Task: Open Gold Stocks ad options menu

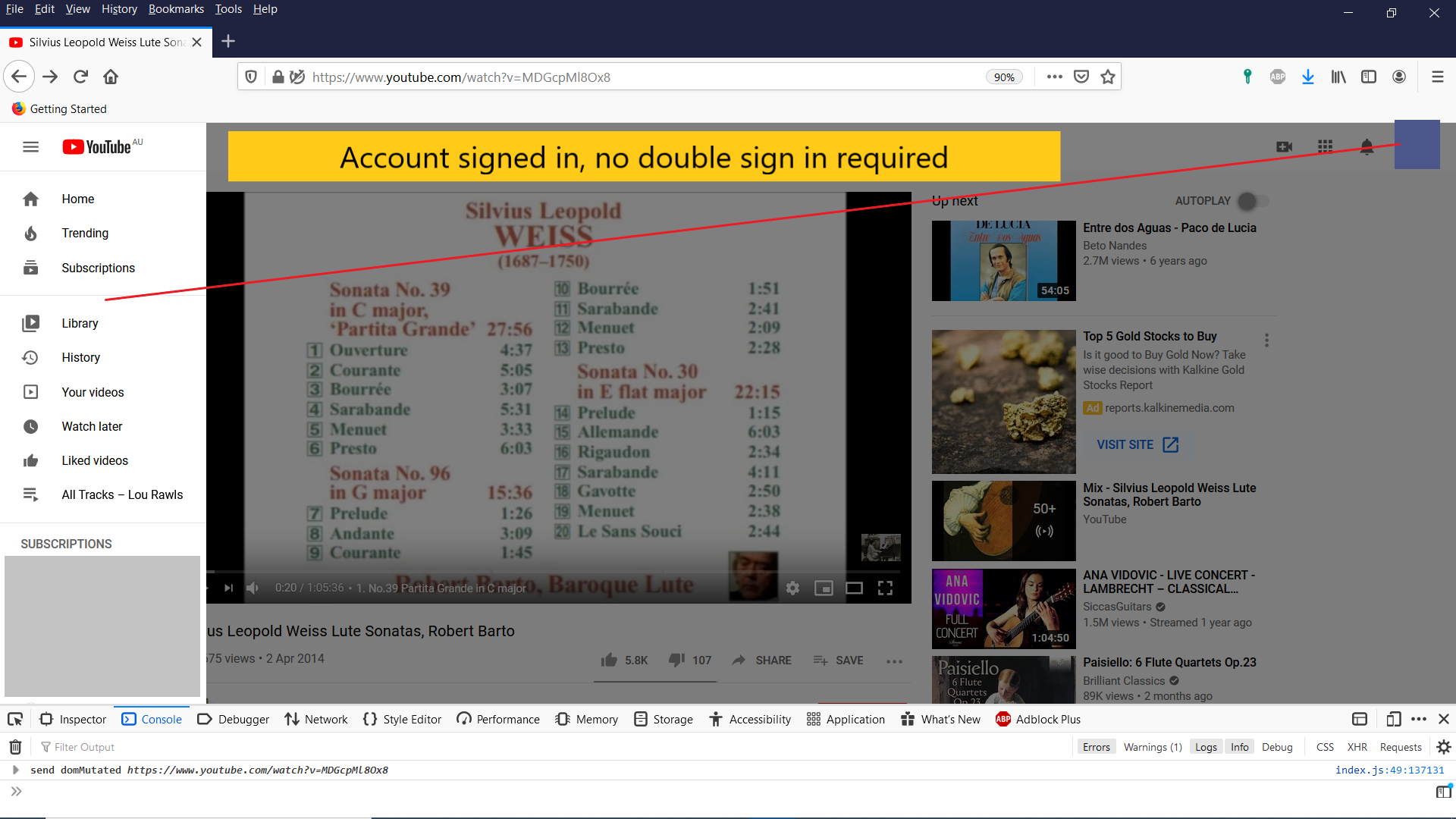Action: click(1266, 340)
